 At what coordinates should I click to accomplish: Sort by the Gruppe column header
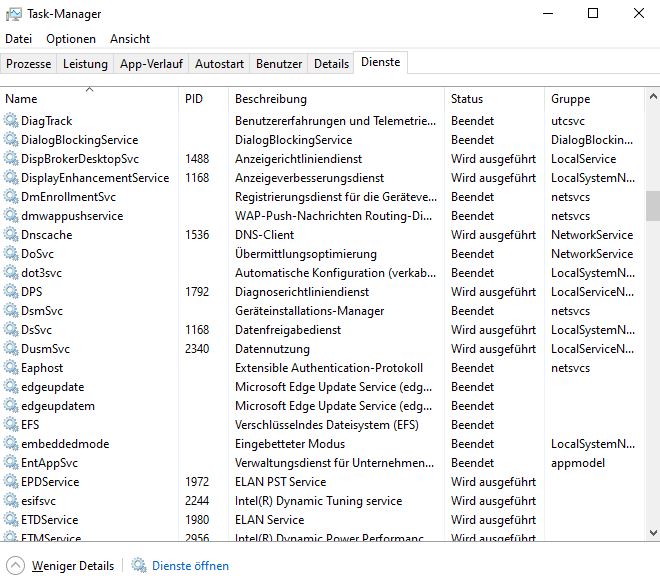pos(594,99)
